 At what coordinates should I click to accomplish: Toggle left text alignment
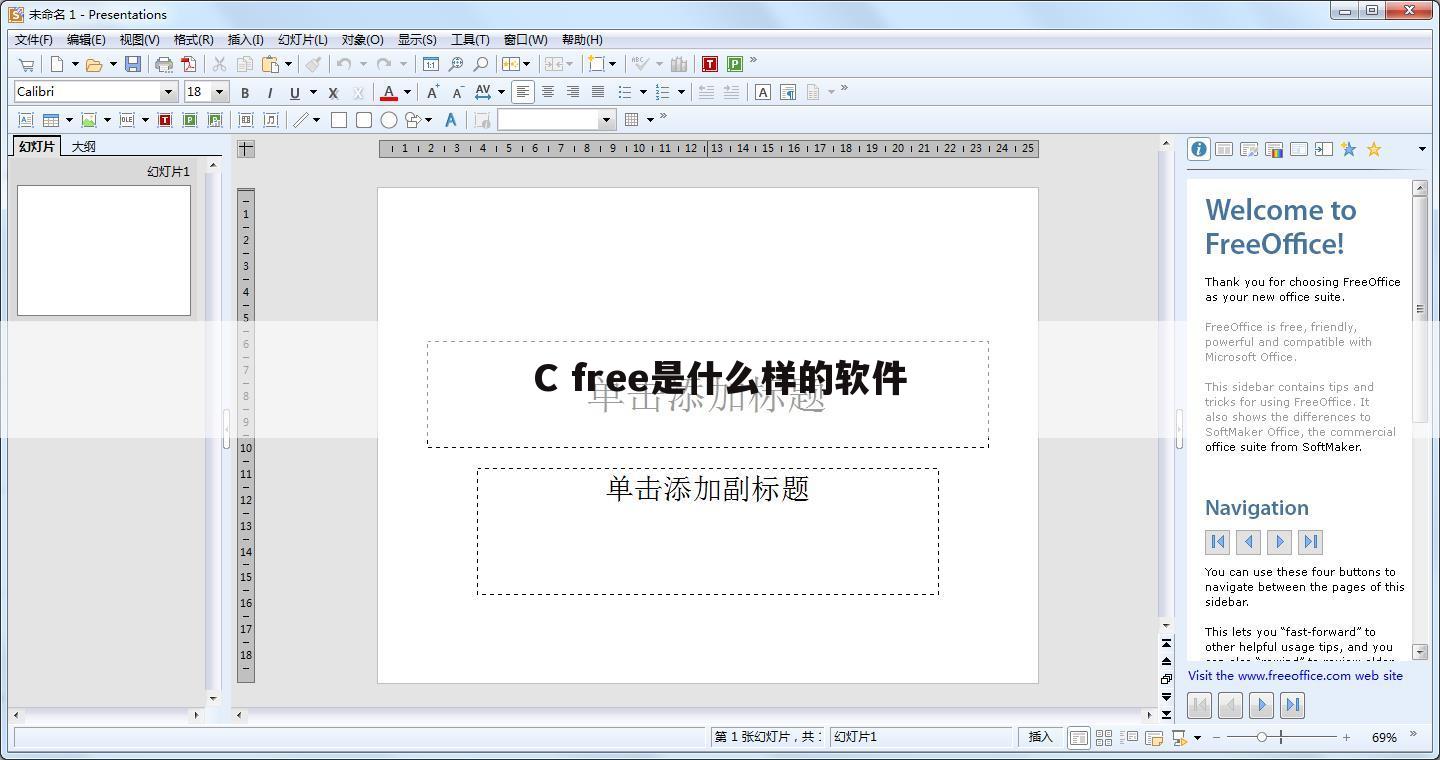pyautogui.click(x=522, y=92)
